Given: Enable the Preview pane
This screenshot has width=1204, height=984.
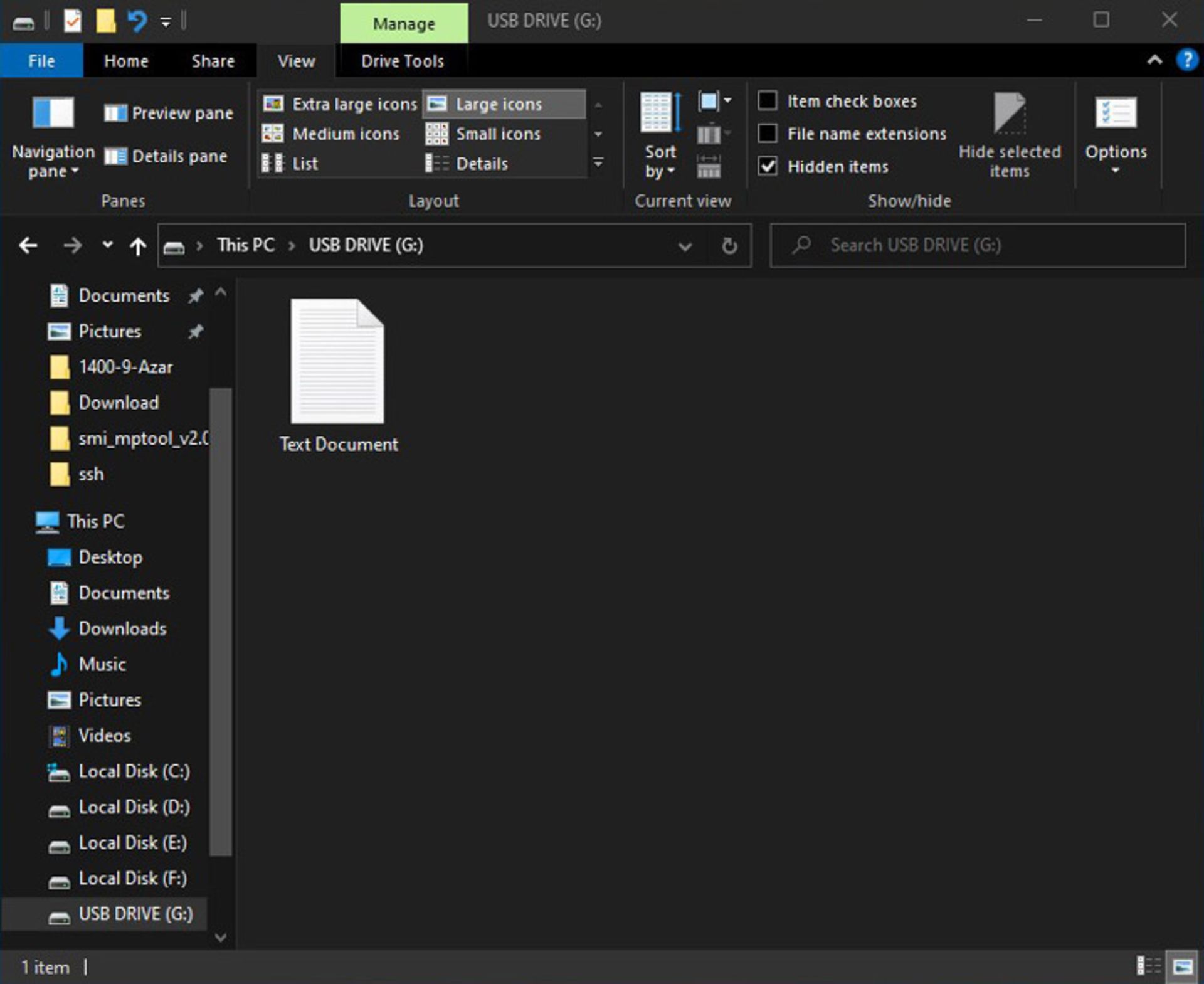Looking at the screenshot, I should [168, 113].
